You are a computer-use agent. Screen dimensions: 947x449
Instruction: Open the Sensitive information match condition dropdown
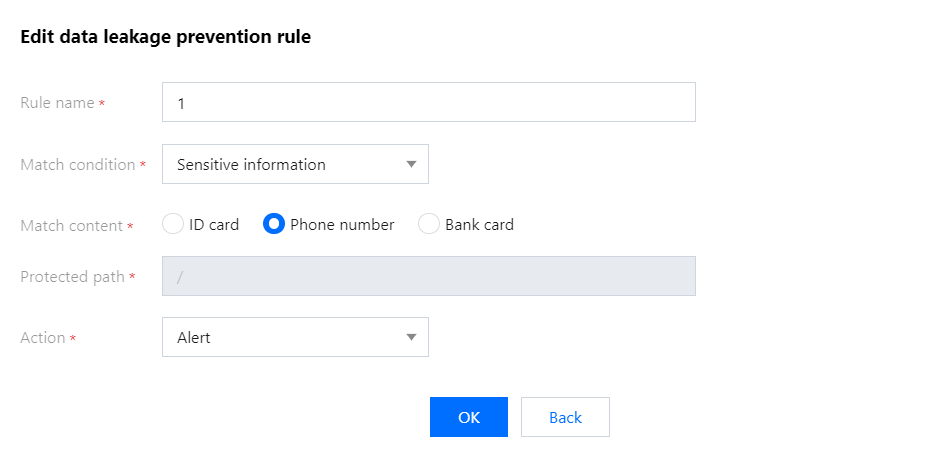pyautogui.click(x=280, y=164)
